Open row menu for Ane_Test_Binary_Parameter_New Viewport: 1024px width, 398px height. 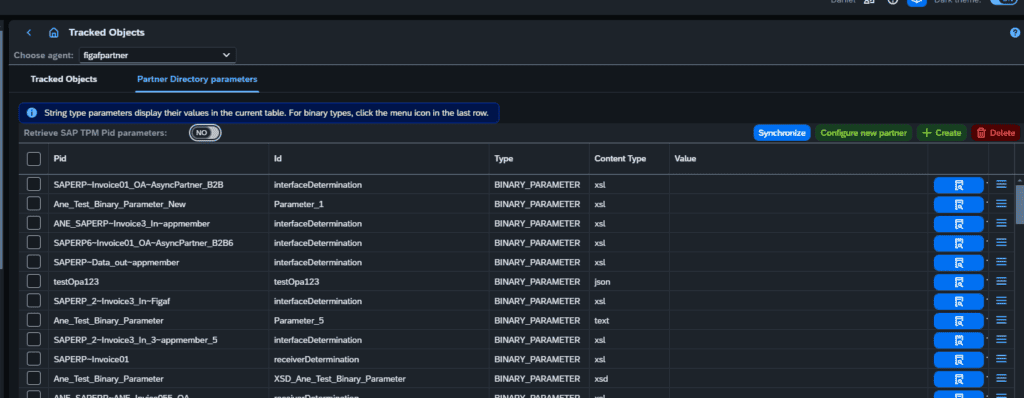[x=1001, y=204]
